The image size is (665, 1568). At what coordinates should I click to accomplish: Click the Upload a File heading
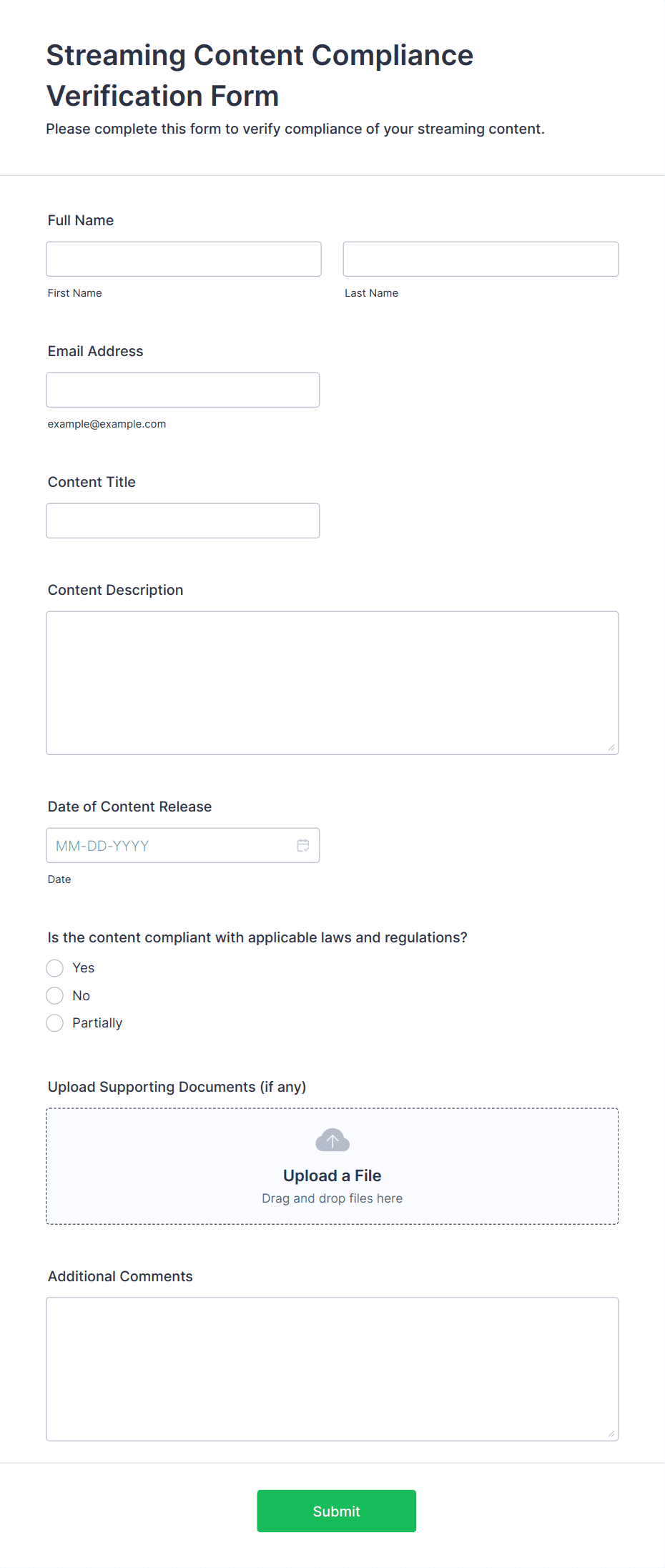[x=332, y=1175]
